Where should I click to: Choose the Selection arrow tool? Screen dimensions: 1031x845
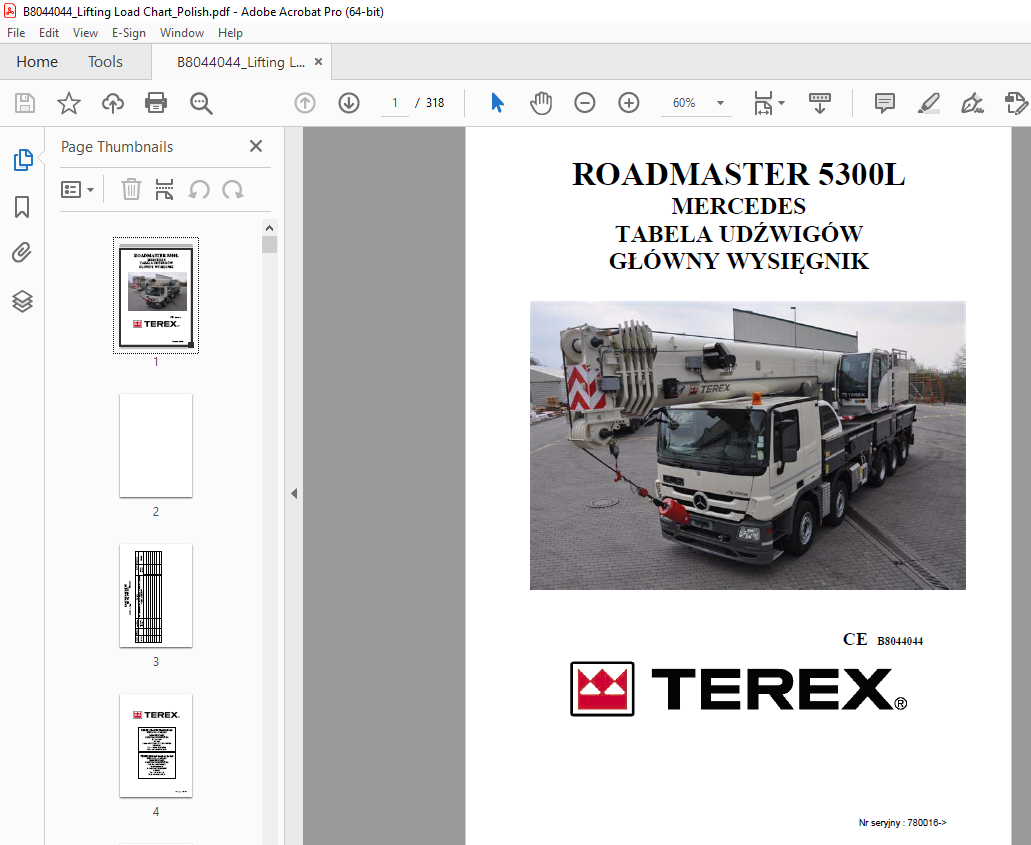pyautogui.click(x=497, y=103)
